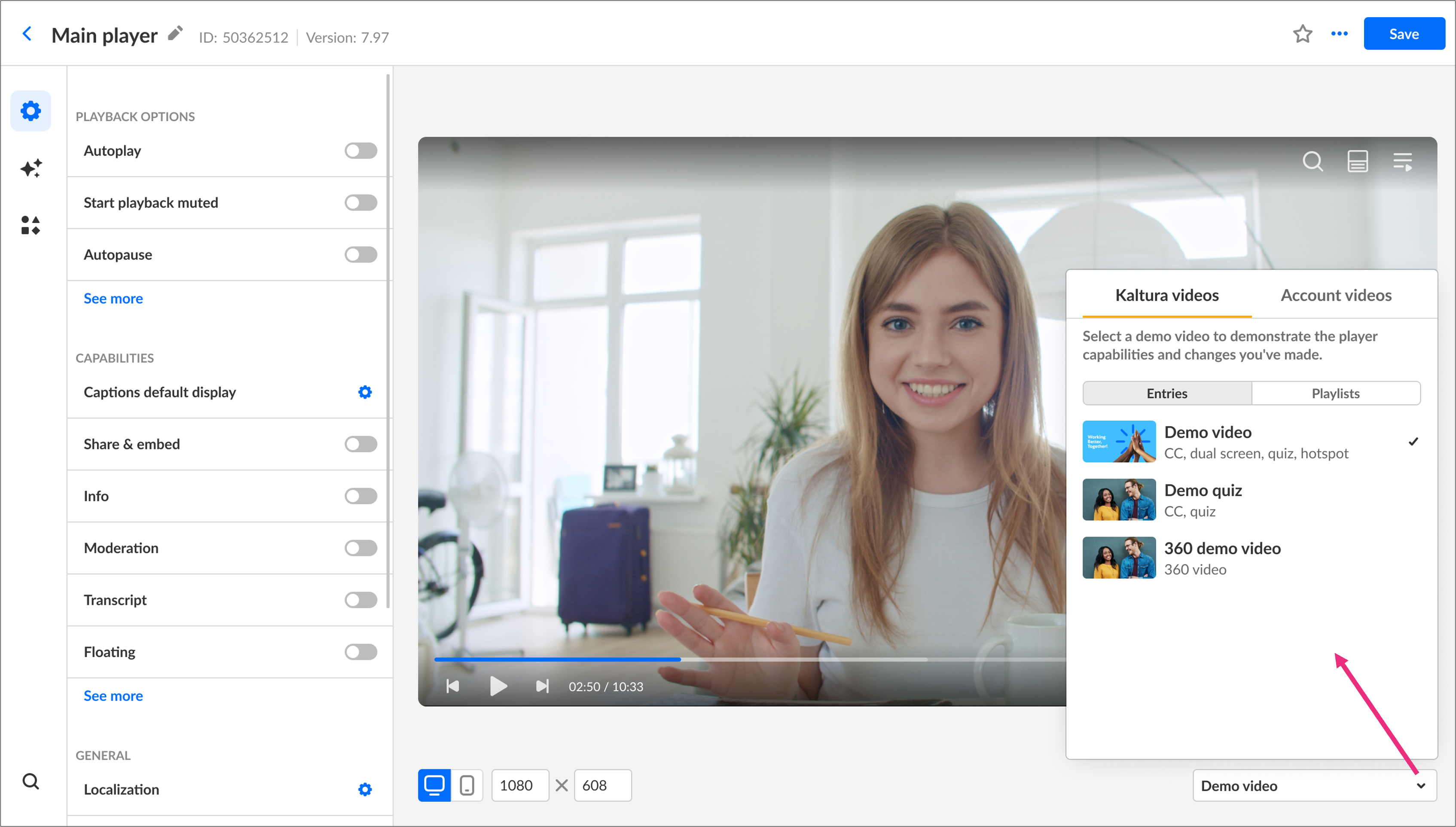
Task: Switch to Account videos tab
Action: 1336,296
